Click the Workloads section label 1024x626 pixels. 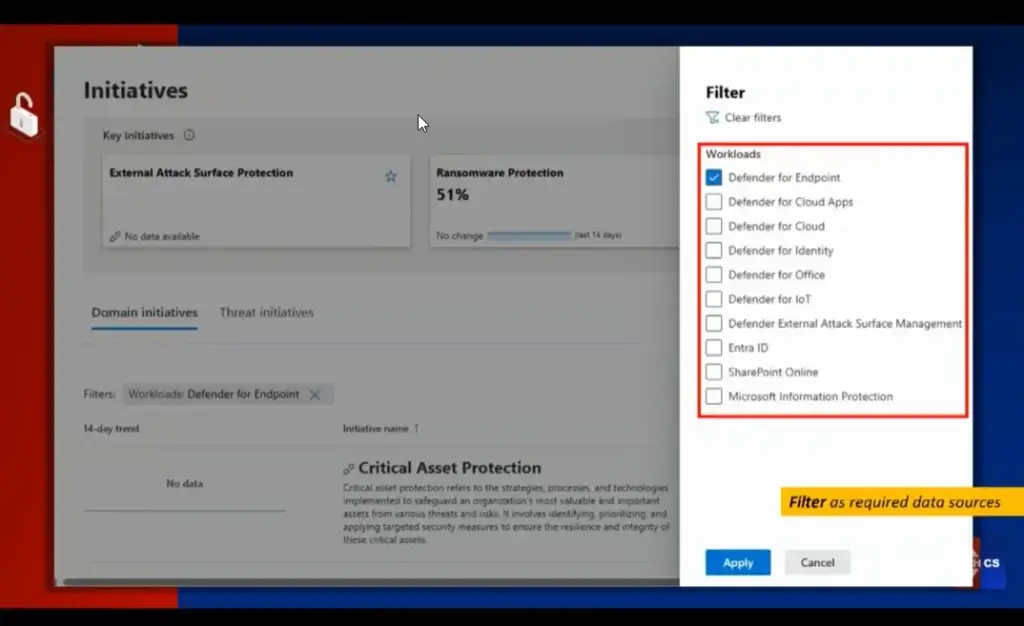pos(733,154)
